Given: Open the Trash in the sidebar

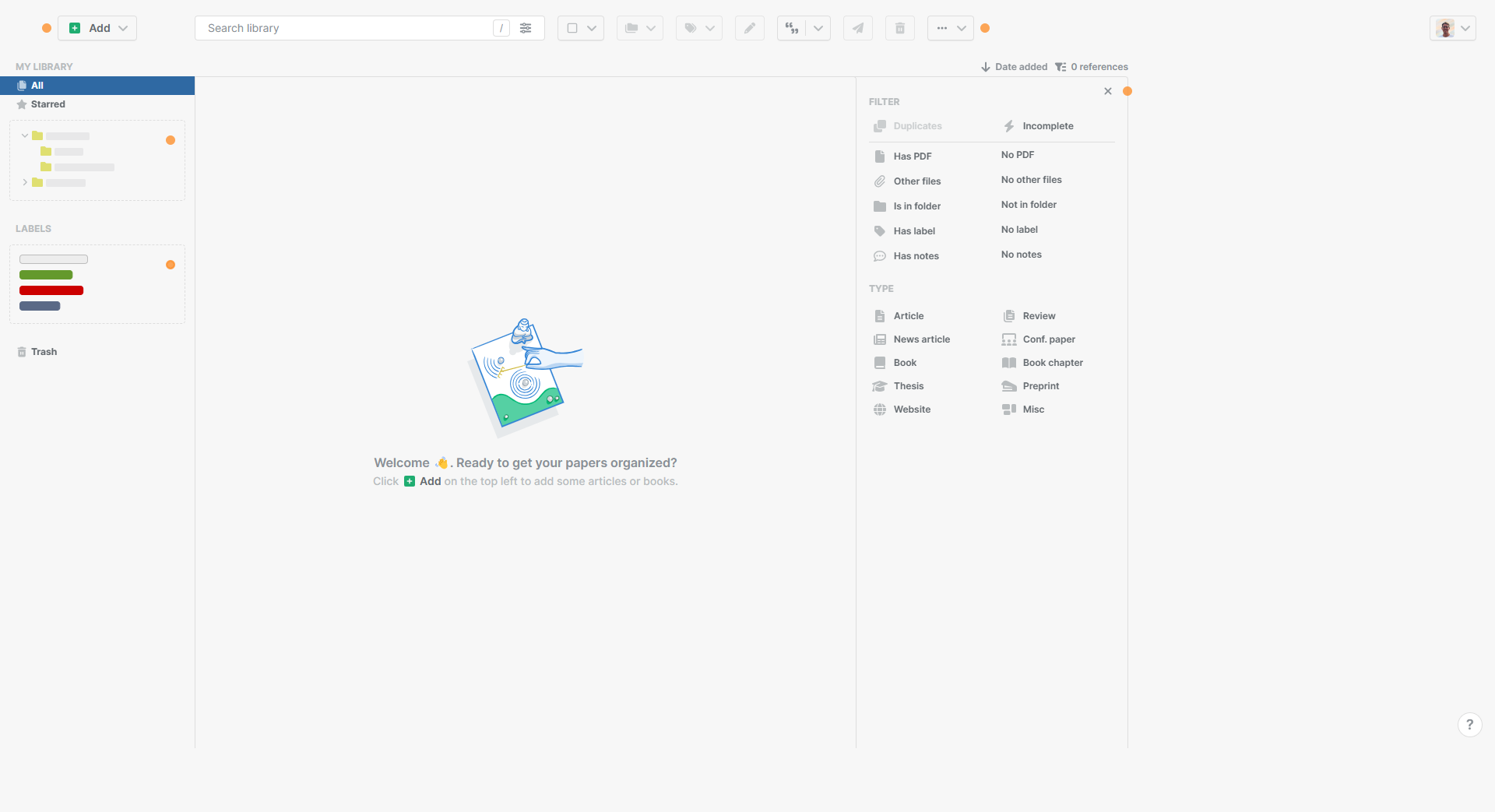Looking at the screenshot, I should coord(44,352).
